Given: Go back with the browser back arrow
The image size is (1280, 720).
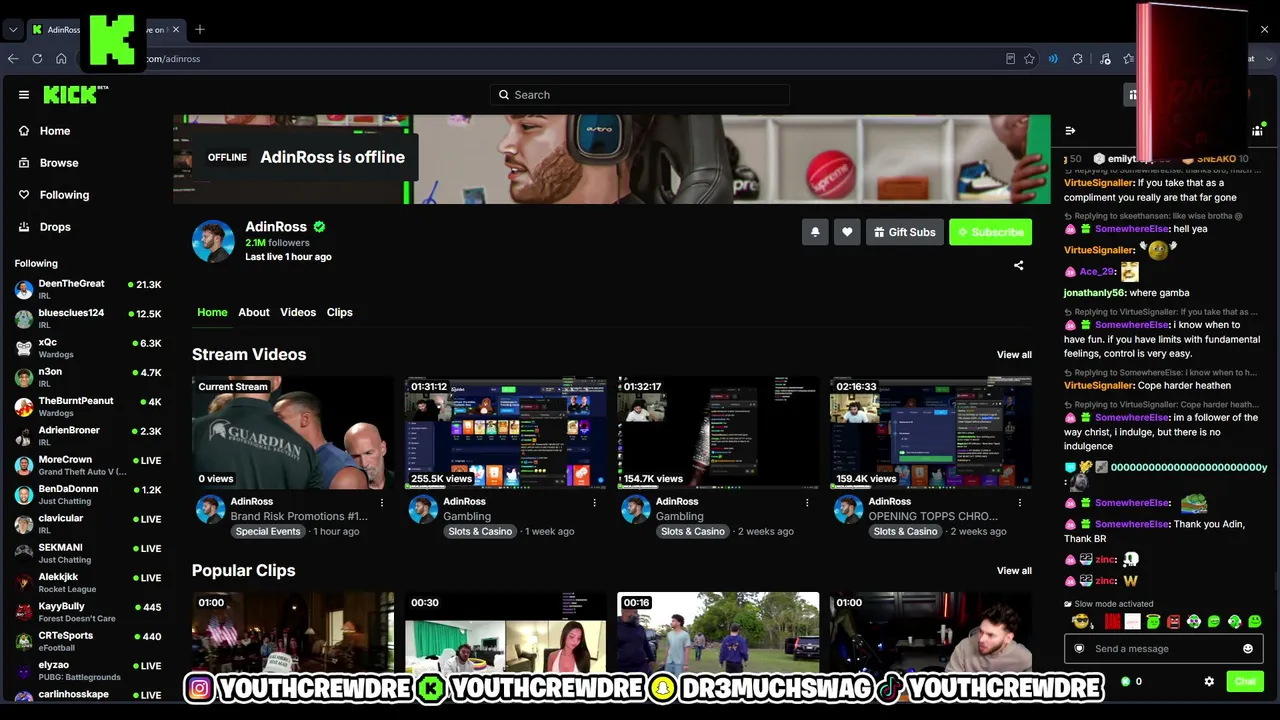Looking at the screenshot, I should pyautogui.click(x=13, y=59).
